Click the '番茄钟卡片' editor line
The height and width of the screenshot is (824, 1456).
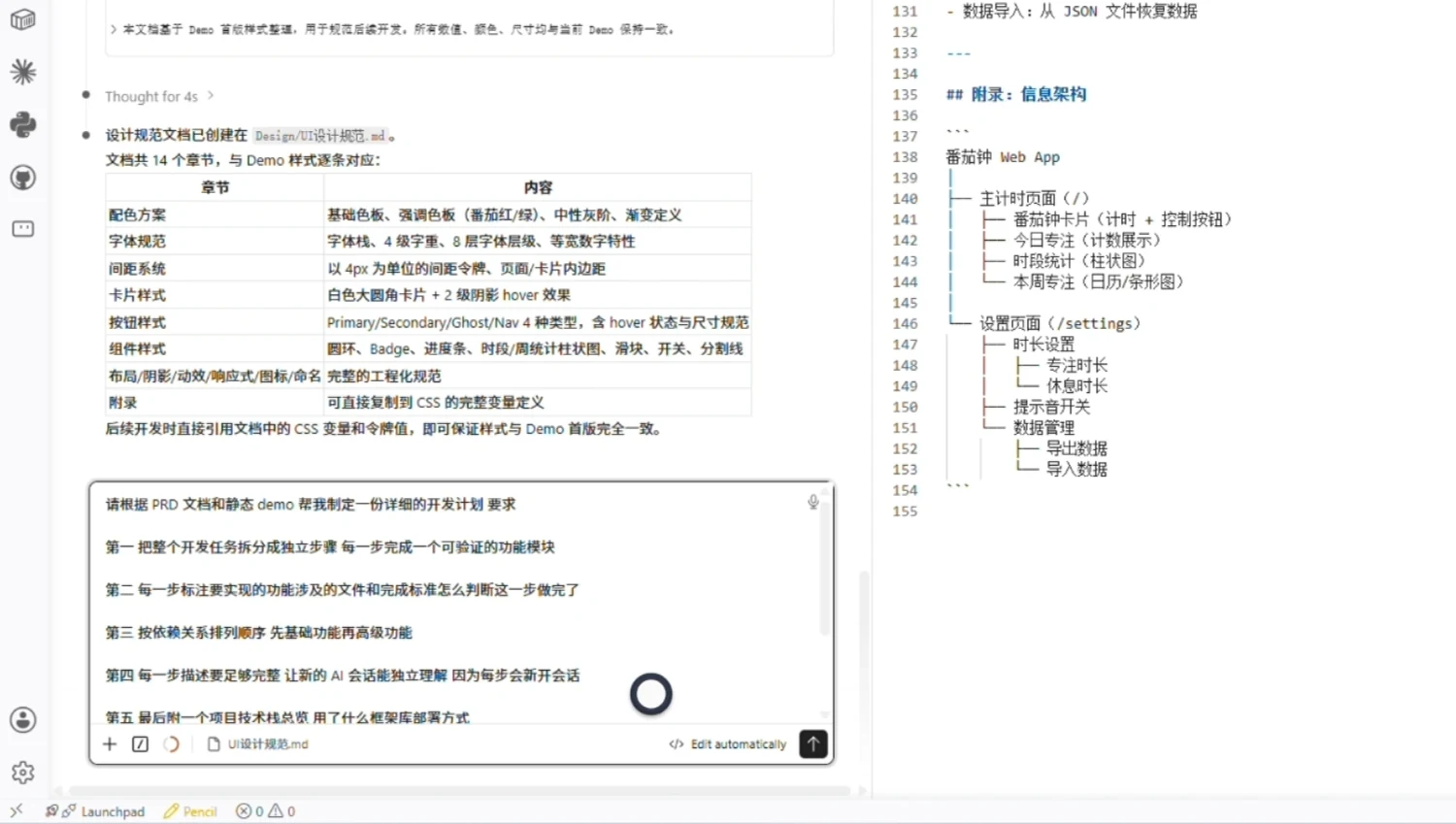tap(1122, 219)
